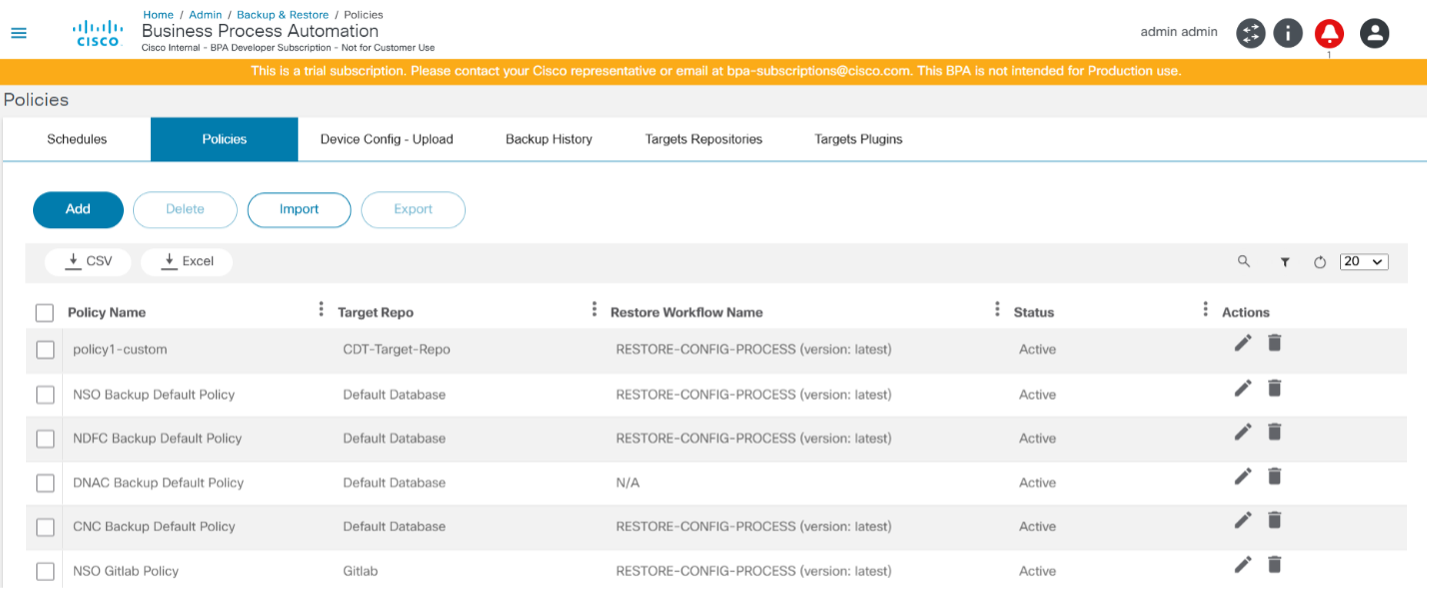Download the policies as CSV

click(89, 261)
